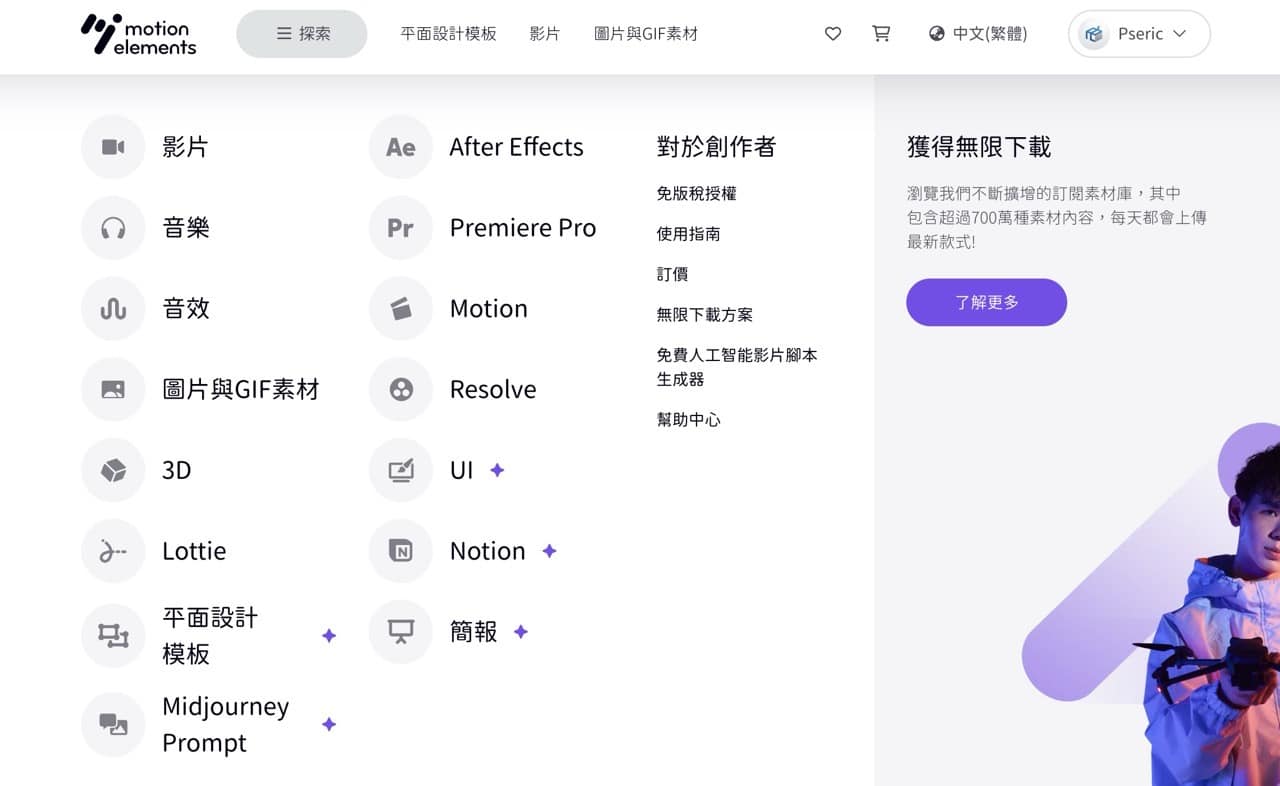Open the 平面設計模板 top navigation item
This screenshot has width=1280, height=786.
coord(448,34)
